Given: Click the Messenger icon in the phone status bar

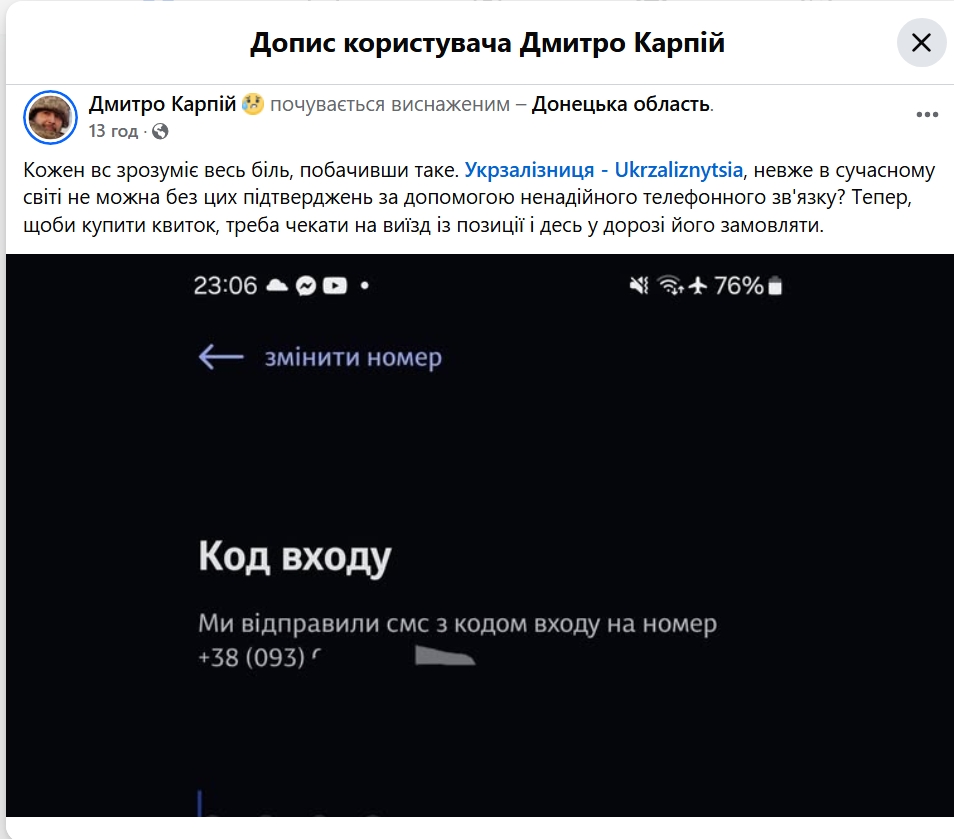Looking at the screenshot, I should 306,286.
